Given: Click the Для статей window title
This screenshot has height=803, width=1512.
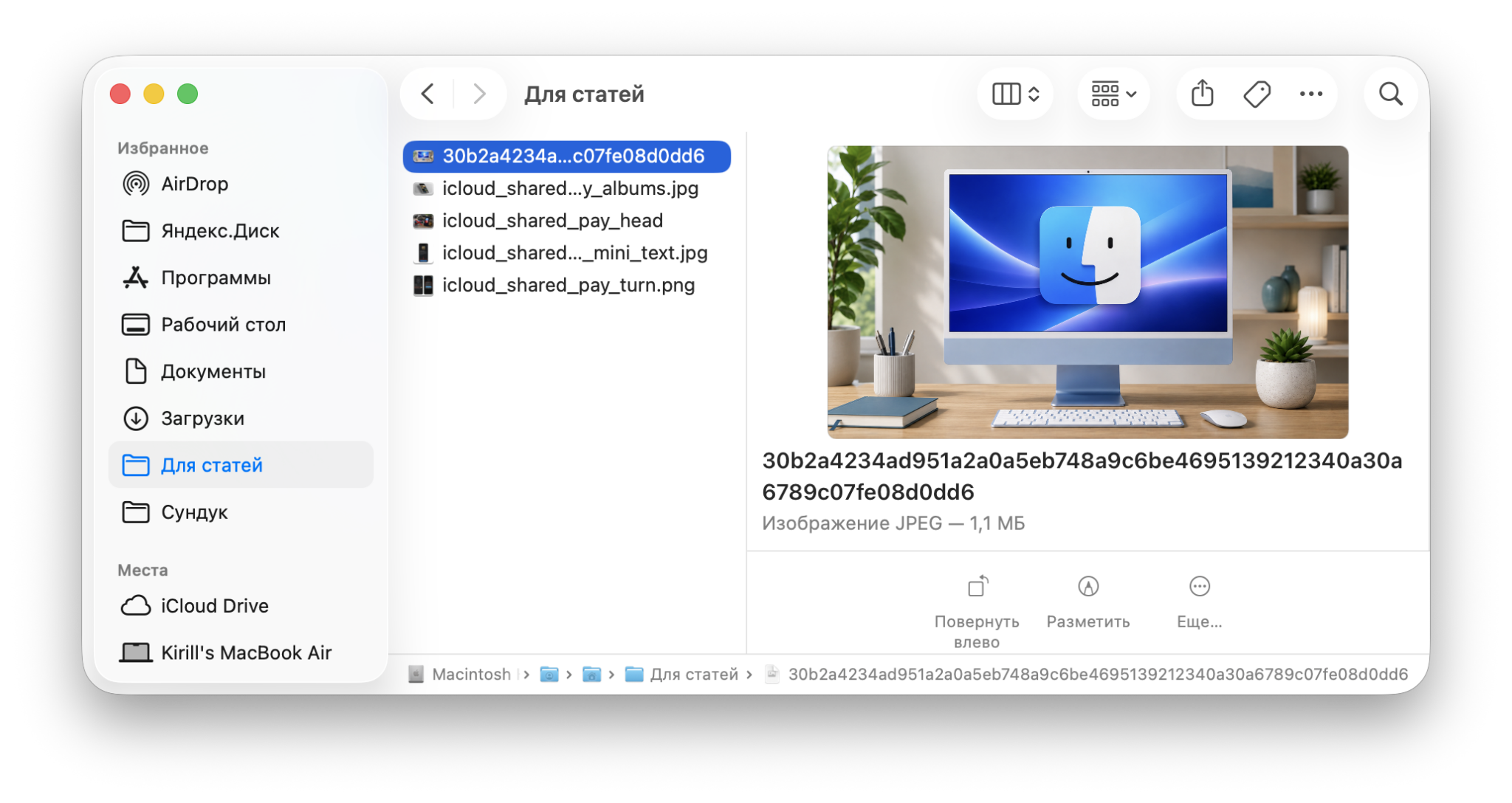Looking at the screenshot, I should pyautogui.click(x=584, y=94).
